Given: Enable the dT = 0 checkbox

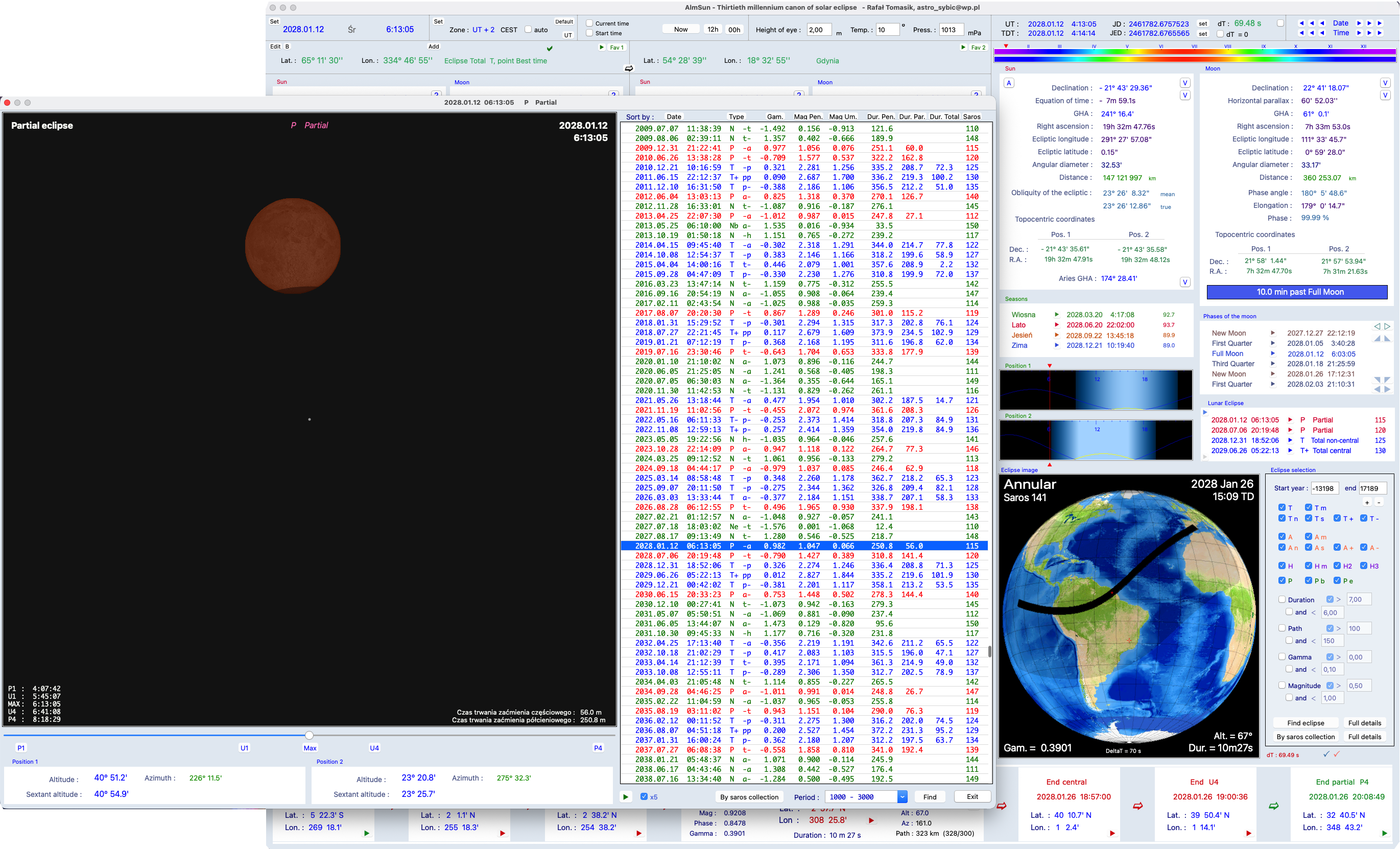Looking at the screenshot, I should 1220,34.
